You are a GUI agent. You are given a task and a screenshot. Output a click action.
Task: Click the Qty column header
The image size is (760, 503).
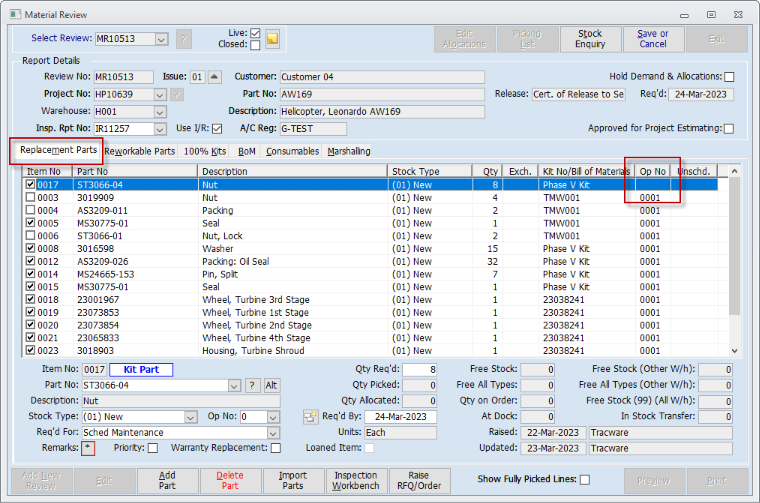[487, 172]
